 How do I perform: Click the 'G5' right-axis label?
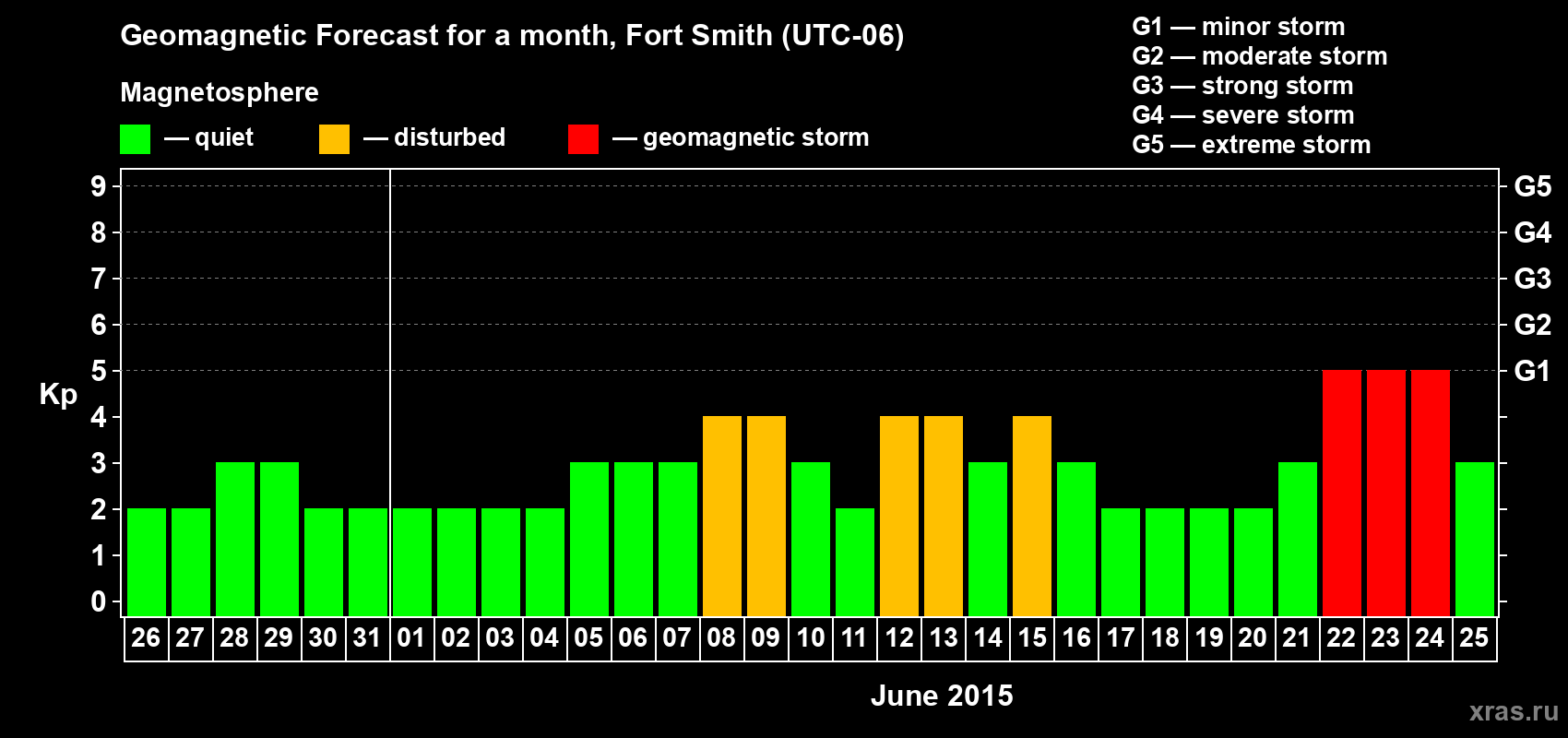[x=1533, y=186]
